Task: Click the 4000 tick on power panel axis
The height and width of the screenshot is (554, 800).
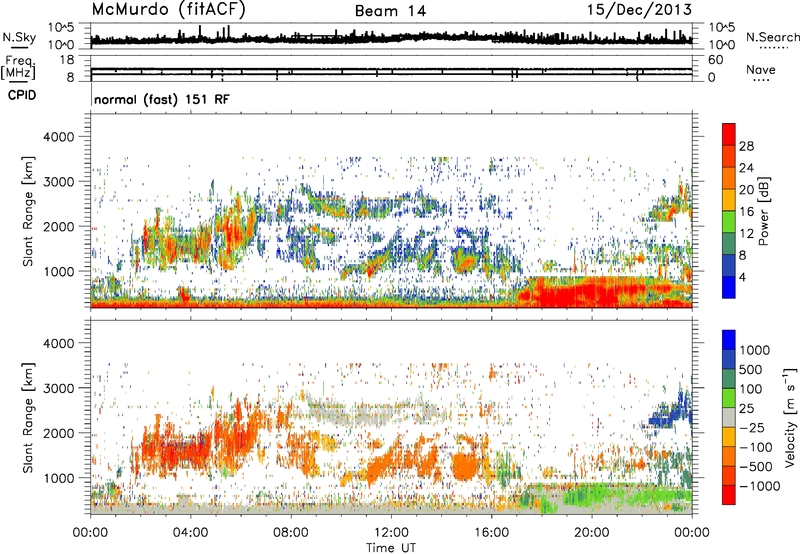Action: pyautogui.click(x=58, y=137)
